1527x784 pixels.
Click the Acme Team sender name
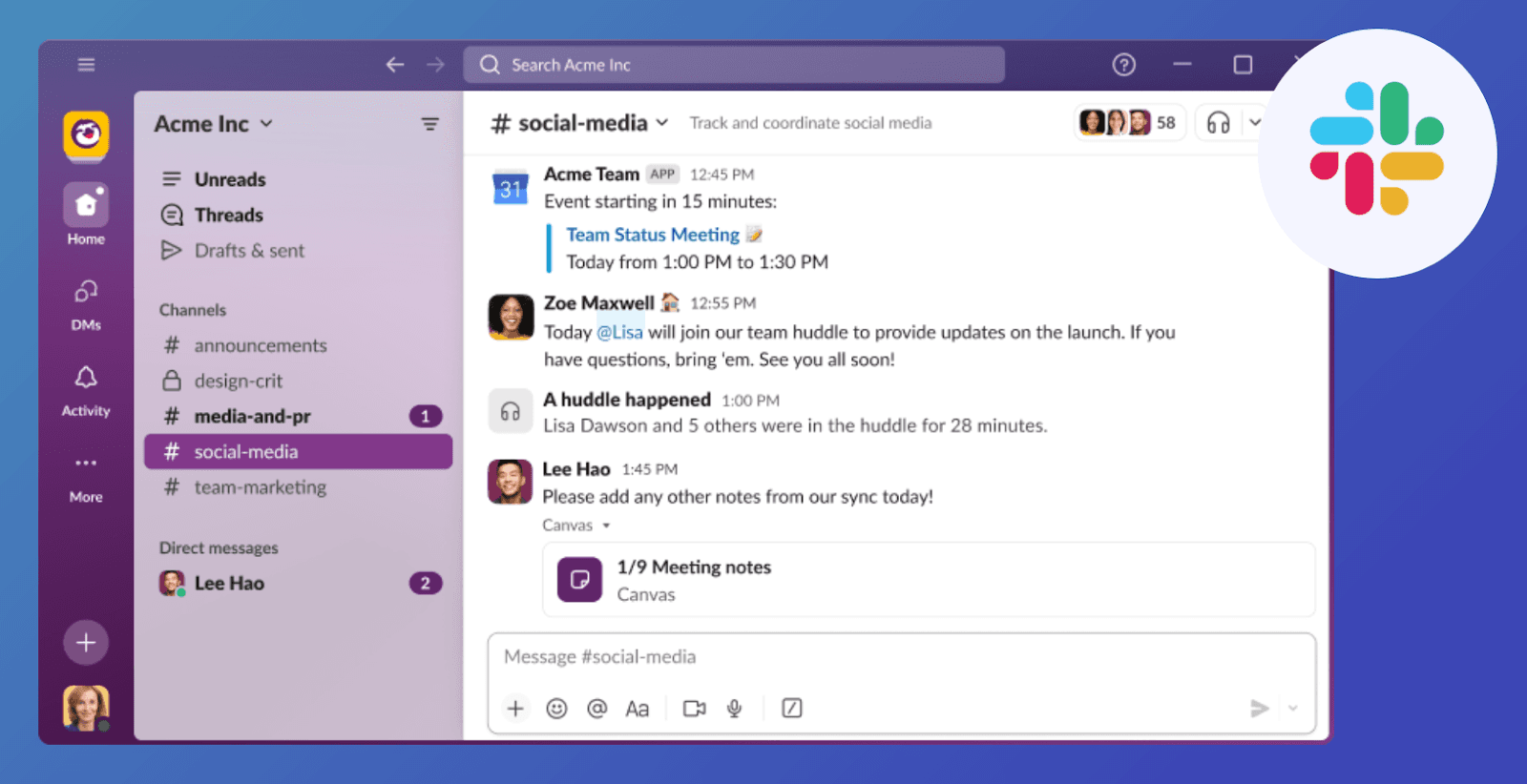592,175
